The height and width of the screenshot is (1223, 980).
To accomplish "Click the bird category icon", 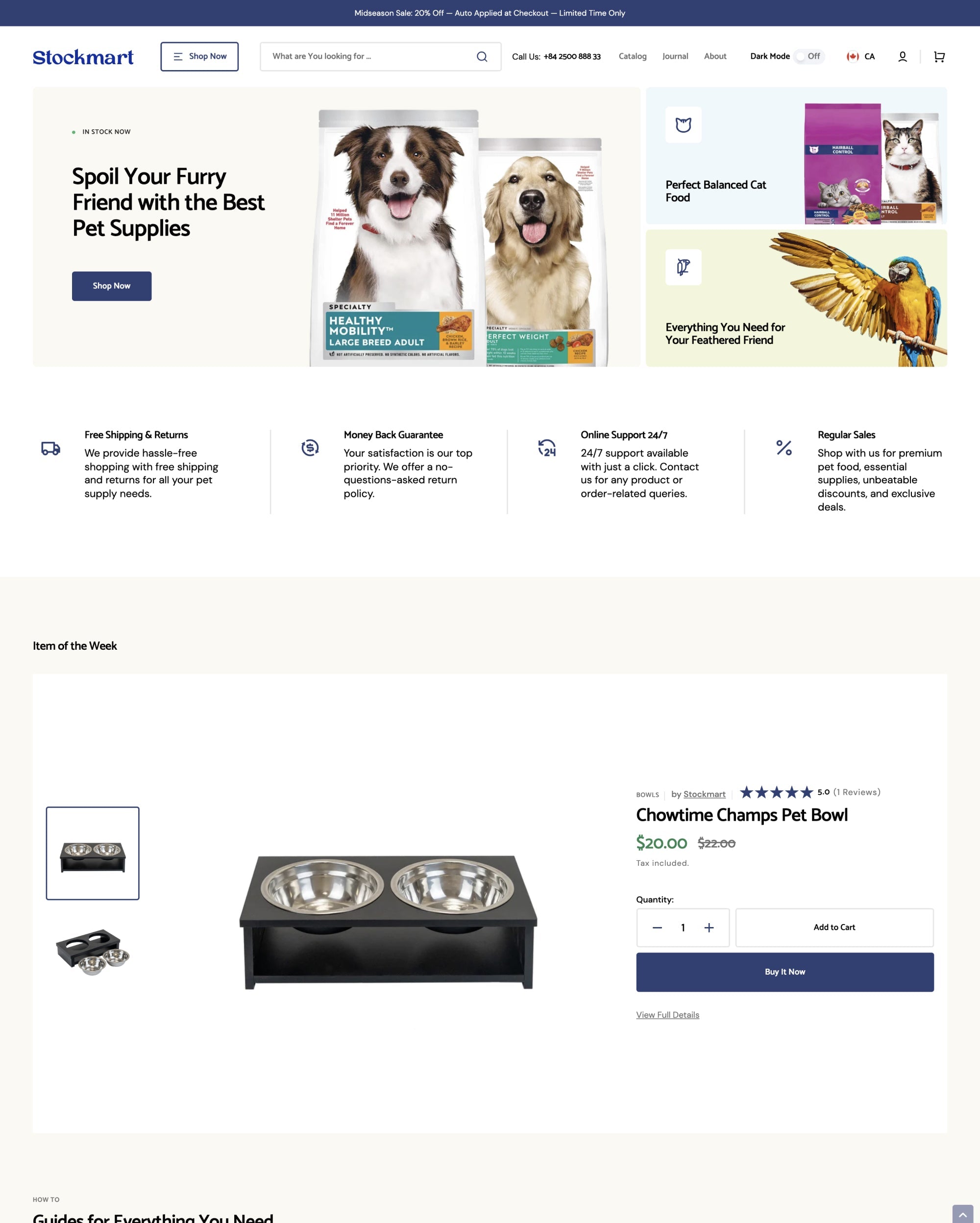I will [684, 267].
